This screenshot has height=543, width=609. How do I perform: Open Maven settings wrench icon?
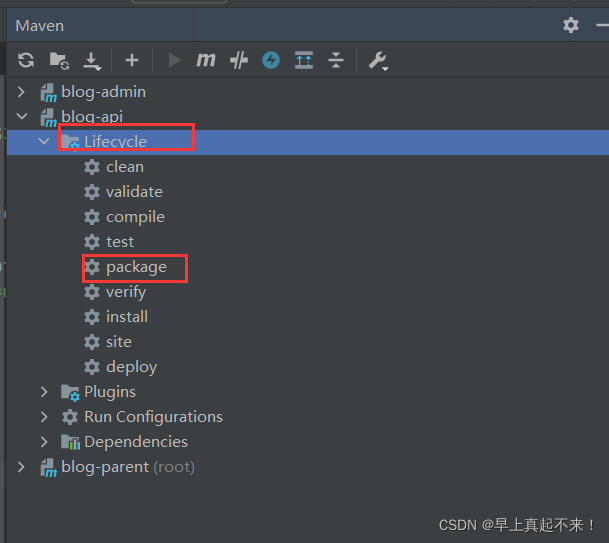coord(378,61)
